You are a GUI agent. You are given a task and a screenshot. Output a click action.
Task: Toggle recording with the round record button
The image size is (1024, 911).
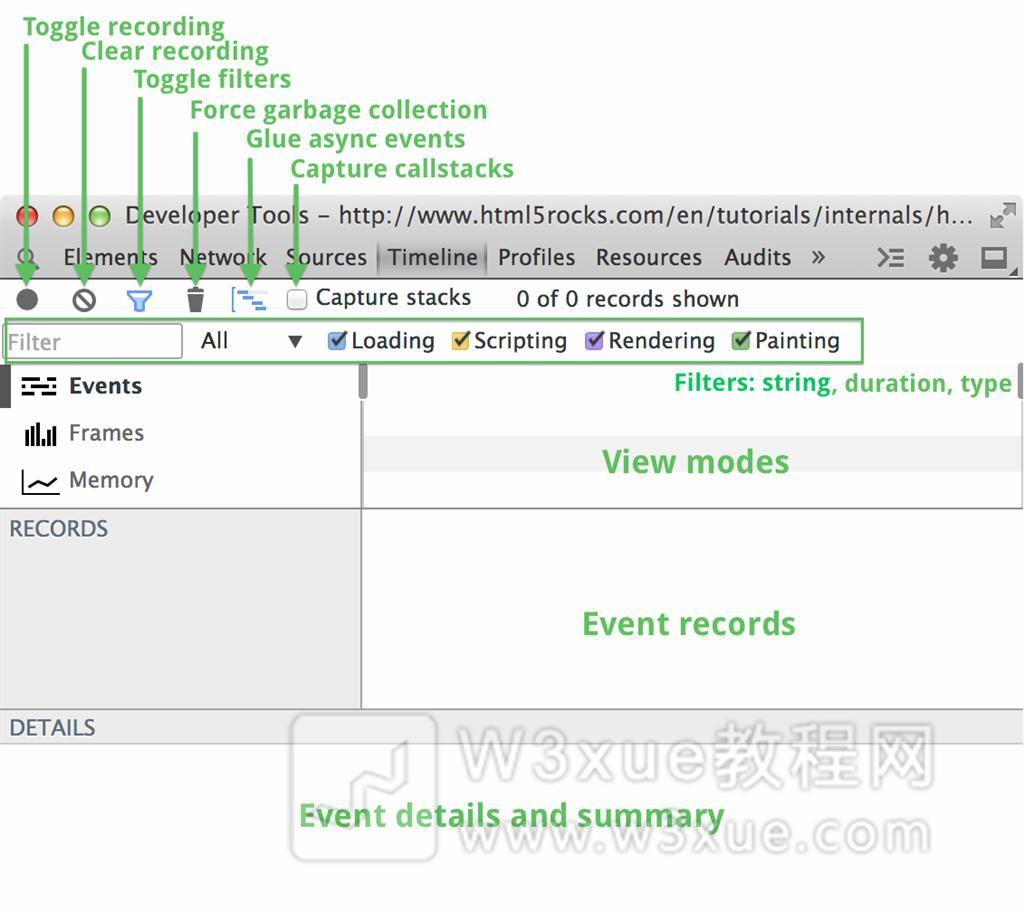pyautogui.click(x=27, y=300)
